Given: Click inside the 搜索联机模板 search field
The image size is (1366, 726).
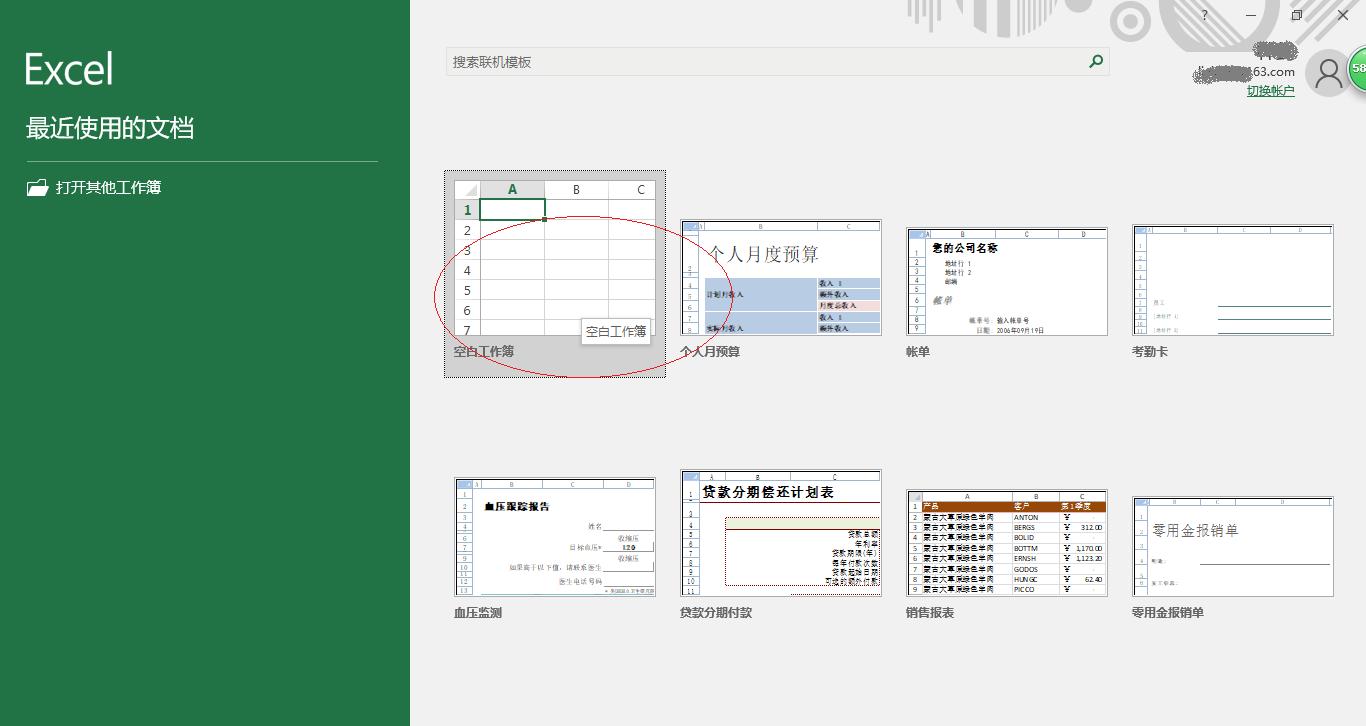Looking at the screenshot, I should tap(700, 61).
